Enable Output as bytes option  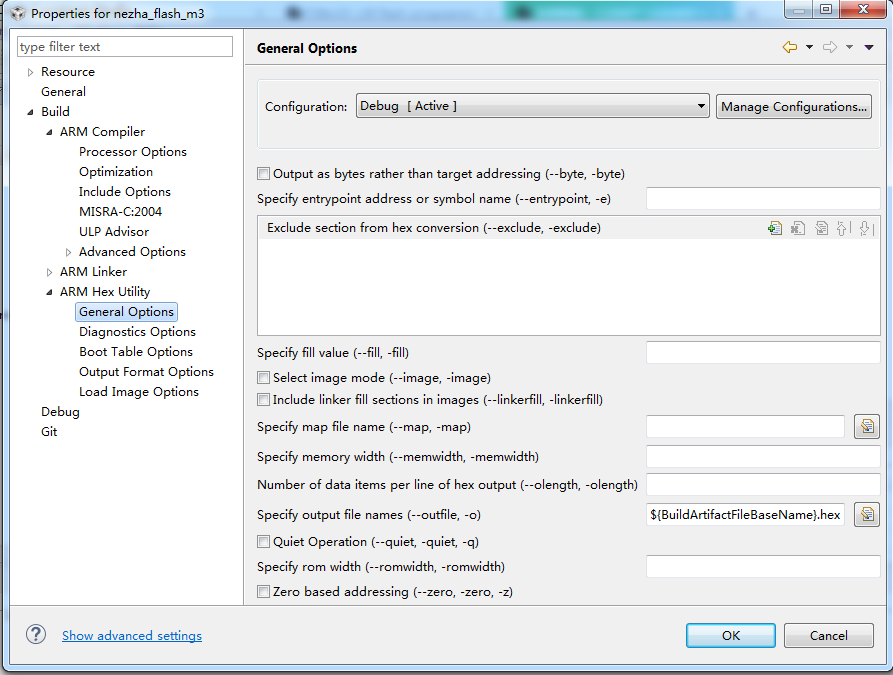point(264,174)
